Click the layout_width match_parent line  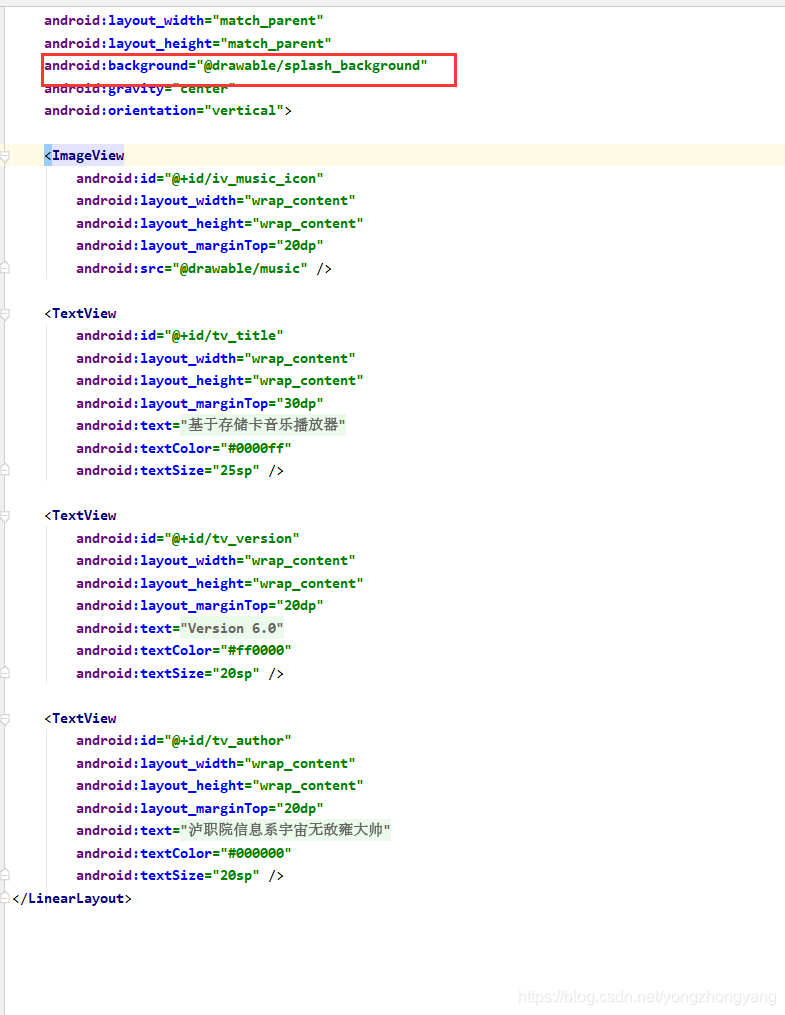pos(183,21)
